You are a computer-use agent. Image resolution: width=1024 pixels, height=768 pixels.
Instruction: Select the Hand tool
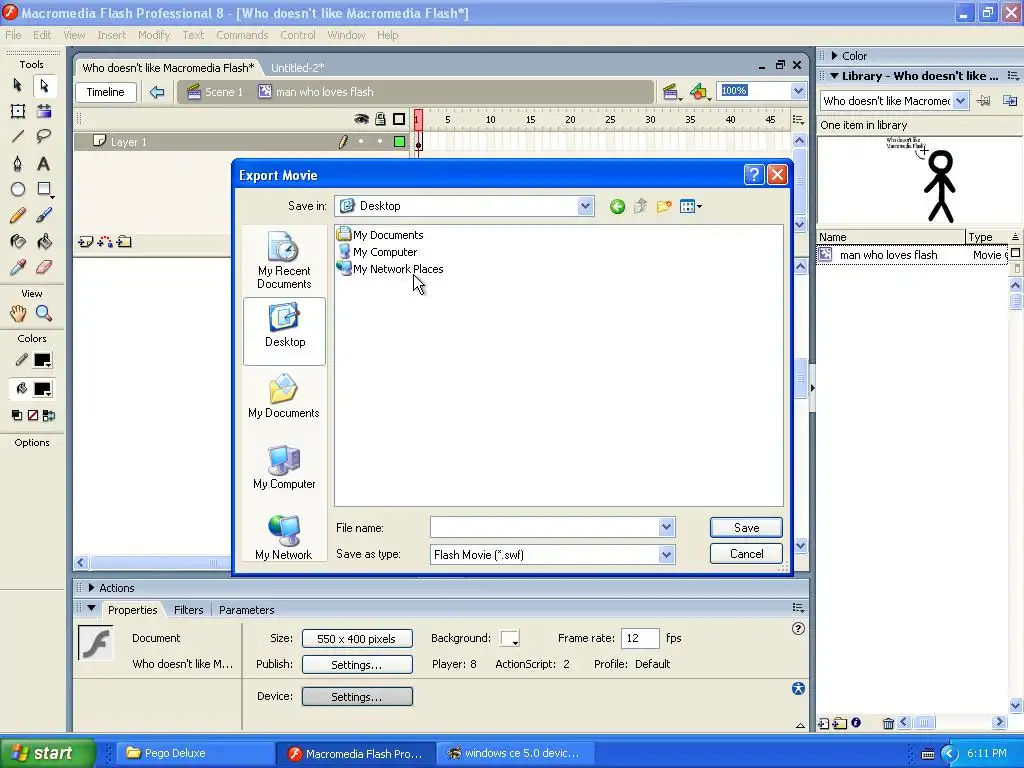point(18,313)
